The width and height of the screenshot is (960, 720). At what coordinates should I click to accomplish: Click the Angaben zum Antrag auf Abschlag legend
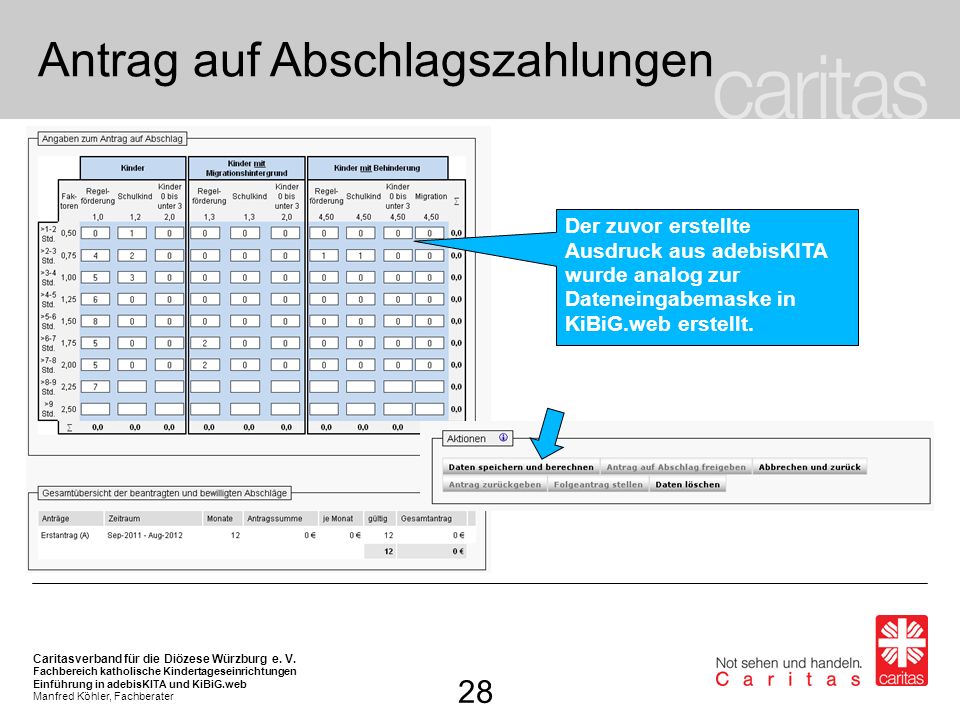(x=112, y=139)
